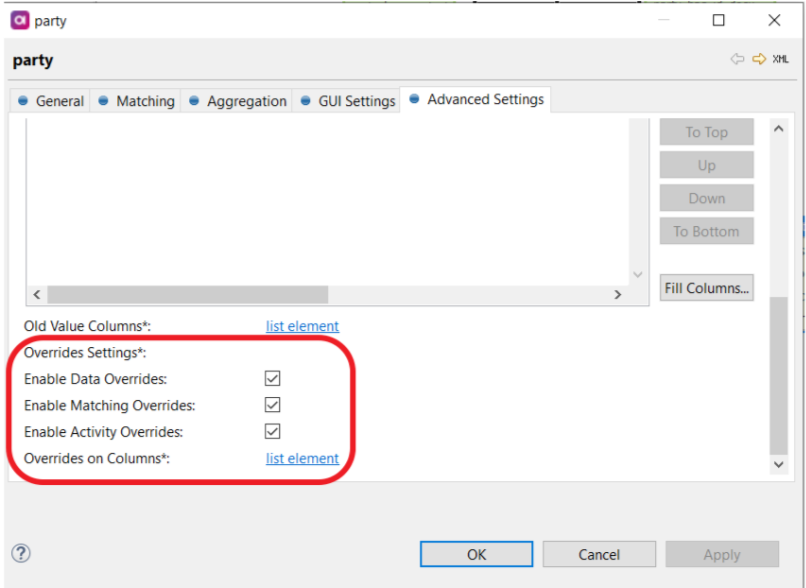Viewport: 806px width, 588px height.
Task: Open the XML source view icon
Action: click(780, 60)
